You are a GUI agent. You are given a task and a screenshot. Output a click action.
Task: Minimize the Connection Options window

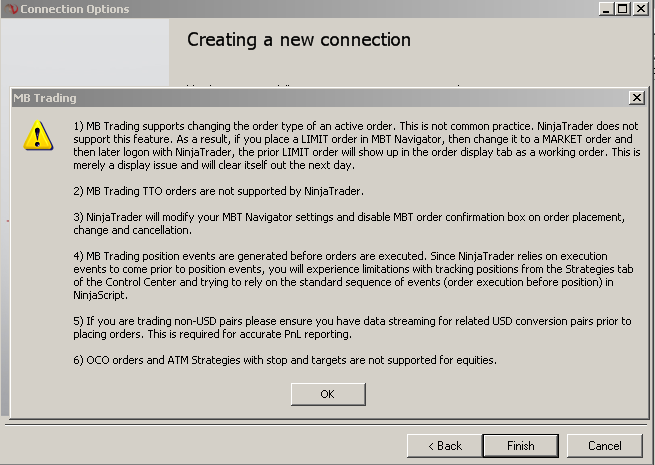point(605,8)
